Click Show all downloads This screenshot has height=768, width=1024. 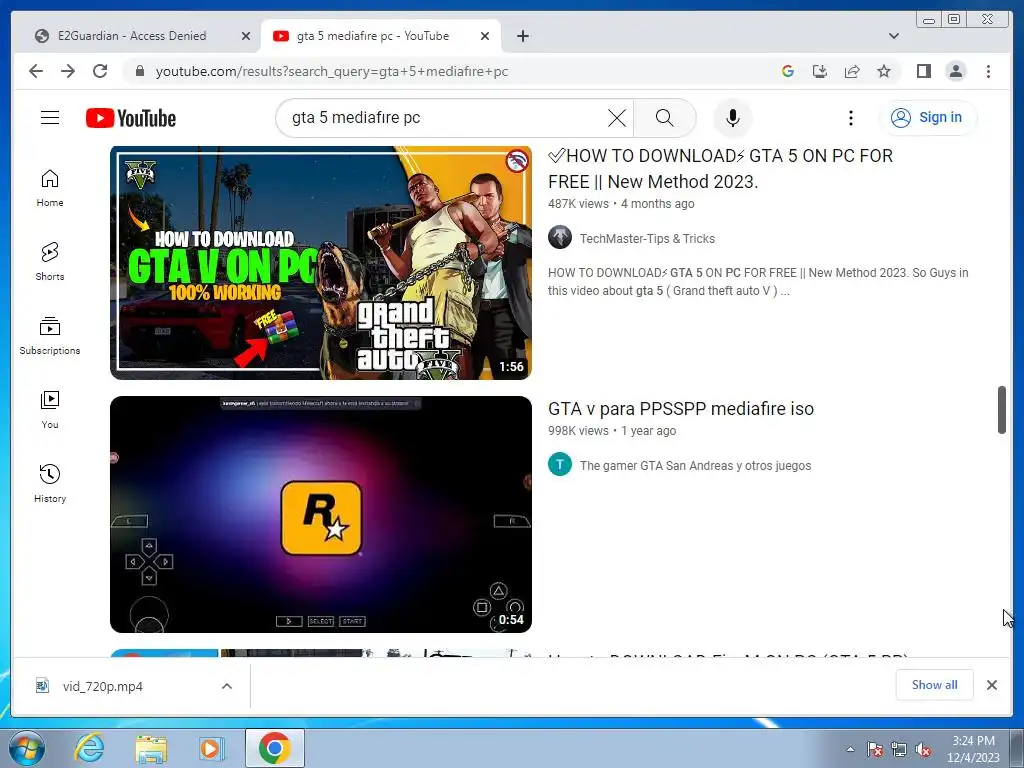[x=935, y=684]
